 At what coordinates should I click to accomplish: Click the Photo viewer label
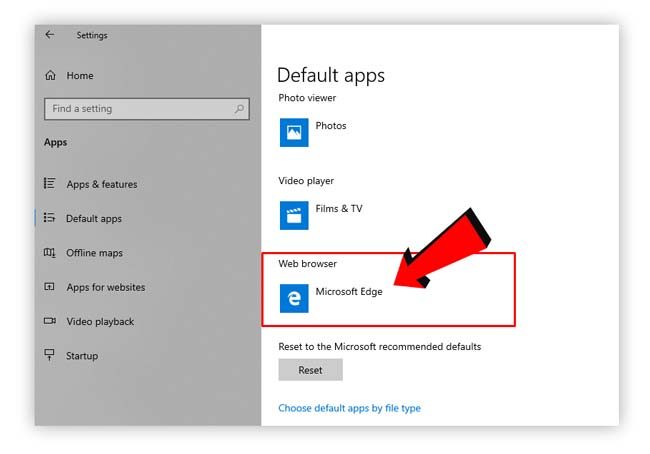pos(307,98)
